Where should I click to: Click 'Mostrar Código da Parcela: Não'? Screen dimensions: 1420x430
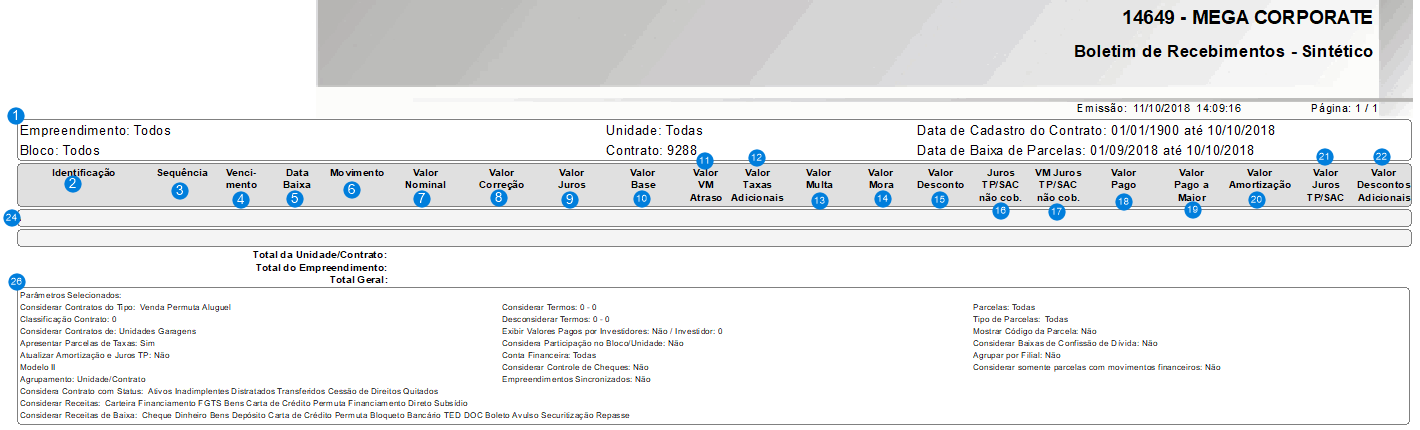1035,331
